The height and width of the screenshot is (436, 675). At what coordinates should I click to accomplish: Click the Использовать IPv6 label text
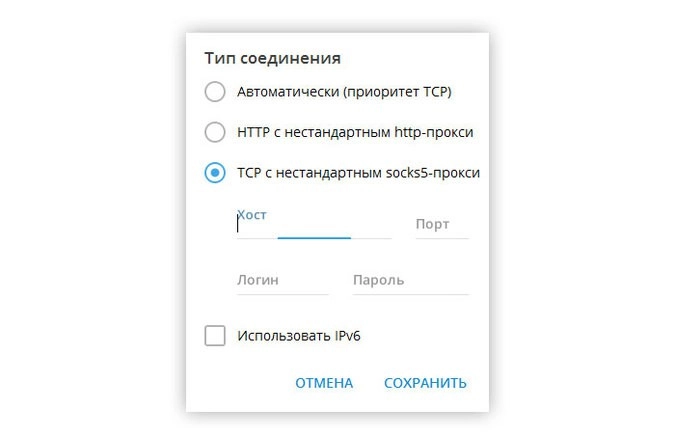298,335
